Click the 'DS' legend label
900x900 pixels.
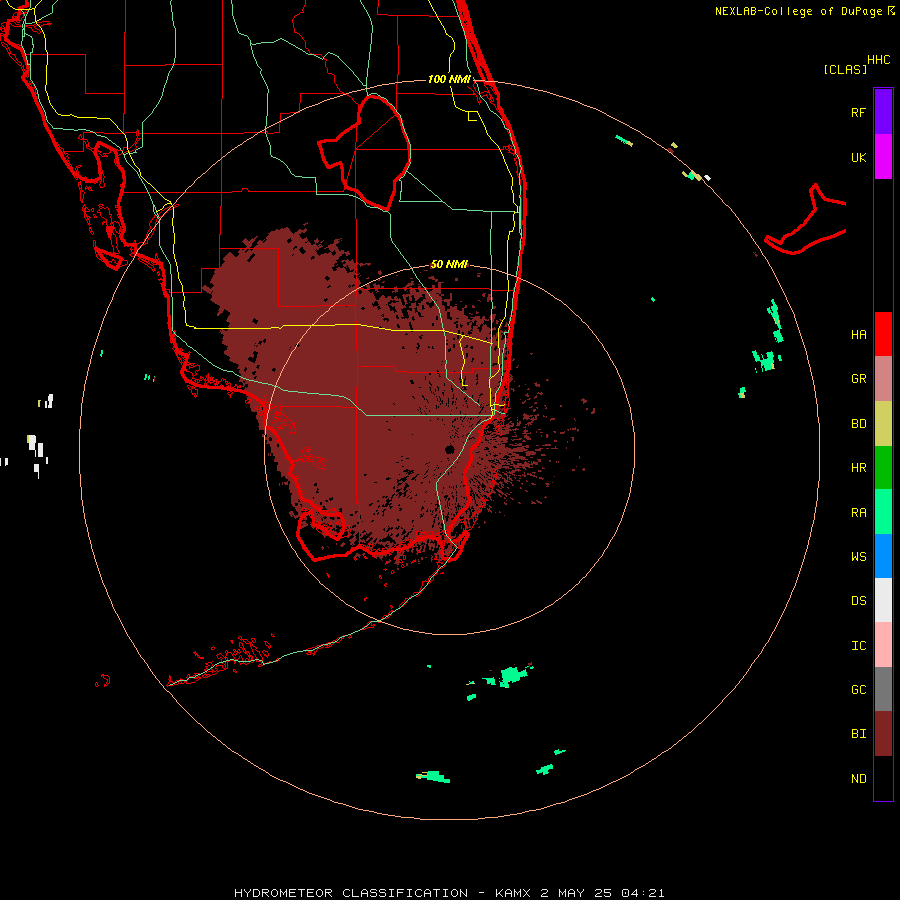pyautogui.click(x=858, y=601)
